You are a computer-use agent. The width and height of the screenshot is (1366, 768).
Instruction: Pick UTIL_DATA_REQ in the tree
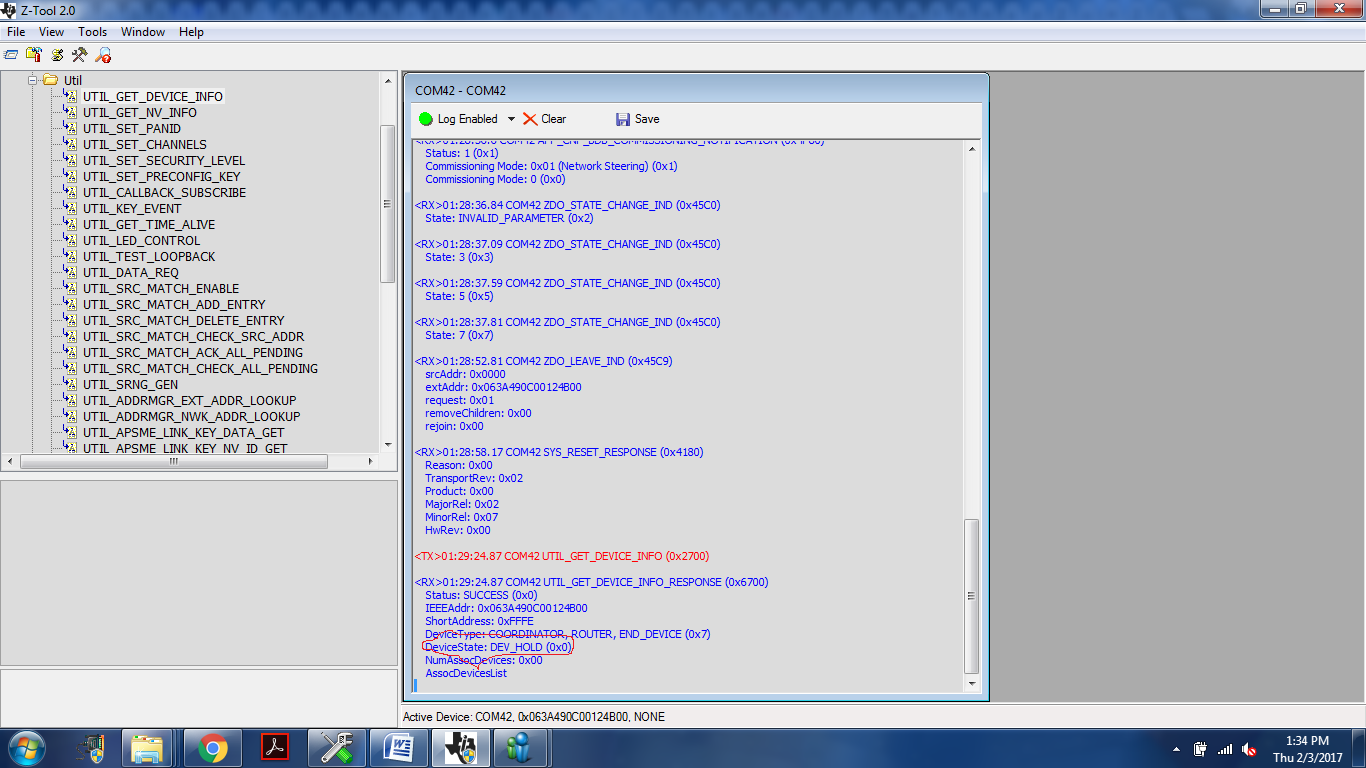click(x=131, y=273)
